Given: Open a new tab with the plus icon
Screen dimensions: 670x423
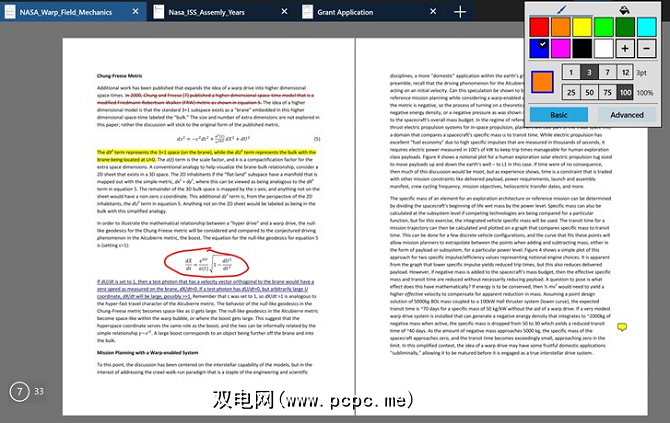Looking at the screenshot, I should coord(460,12).
